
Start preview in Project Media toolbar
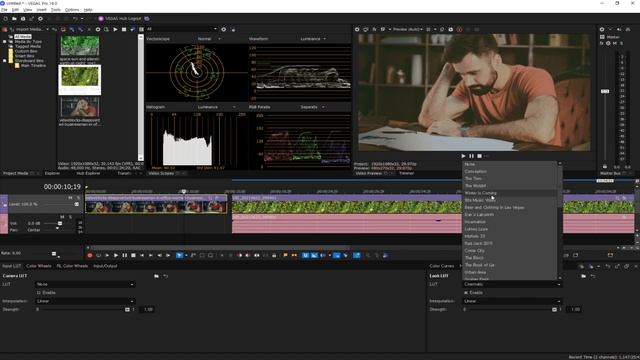pyautogui.click(x=115, y=29)
